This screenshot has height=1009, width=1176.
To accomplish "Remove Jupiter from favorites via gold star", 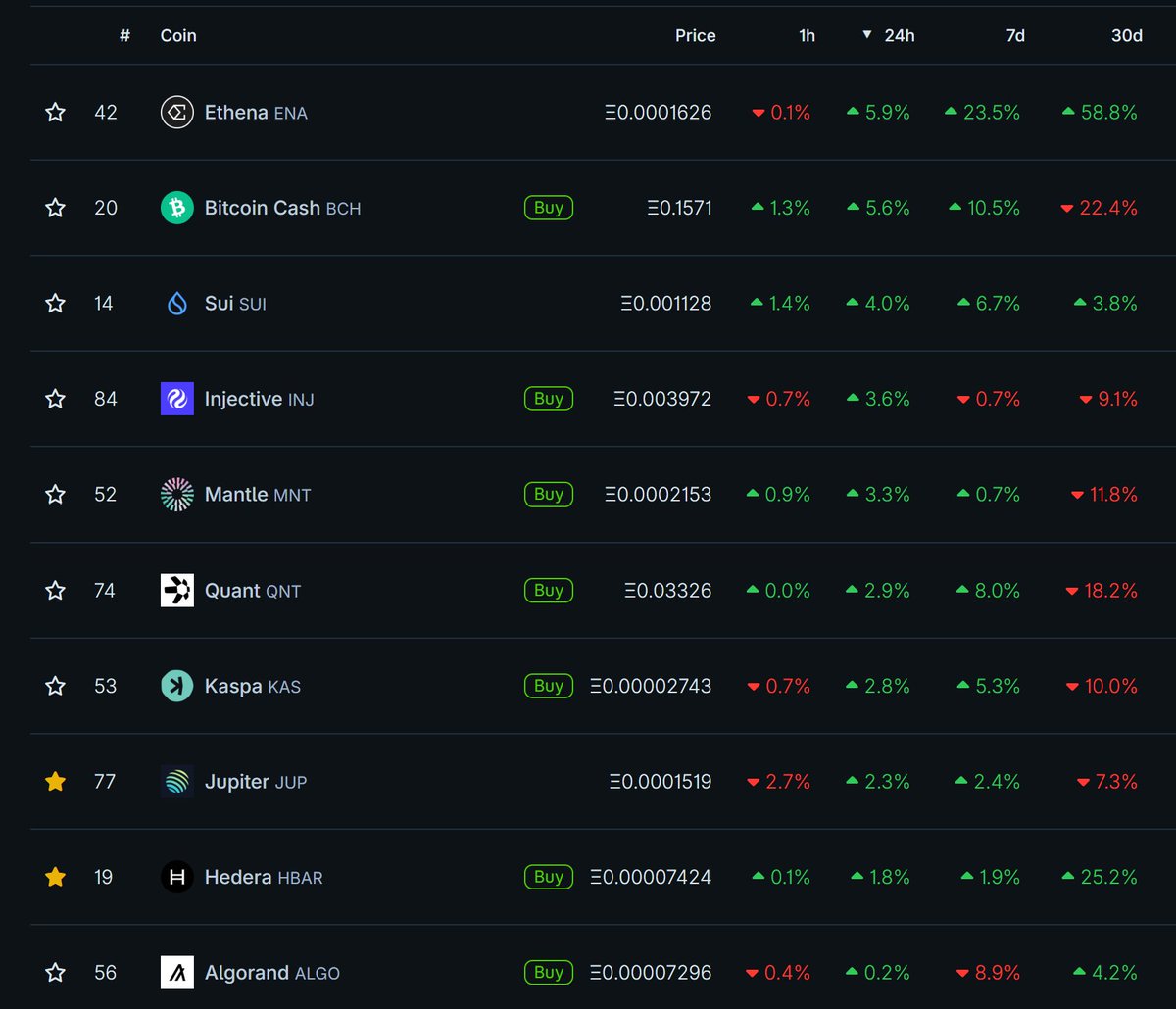I will coord(55,782).
